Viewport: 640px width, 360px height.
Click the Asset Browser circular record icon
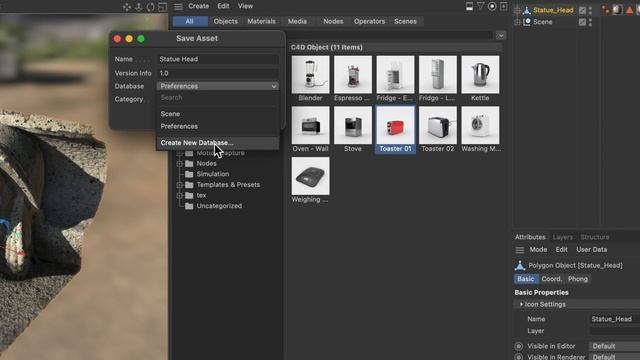492,6
